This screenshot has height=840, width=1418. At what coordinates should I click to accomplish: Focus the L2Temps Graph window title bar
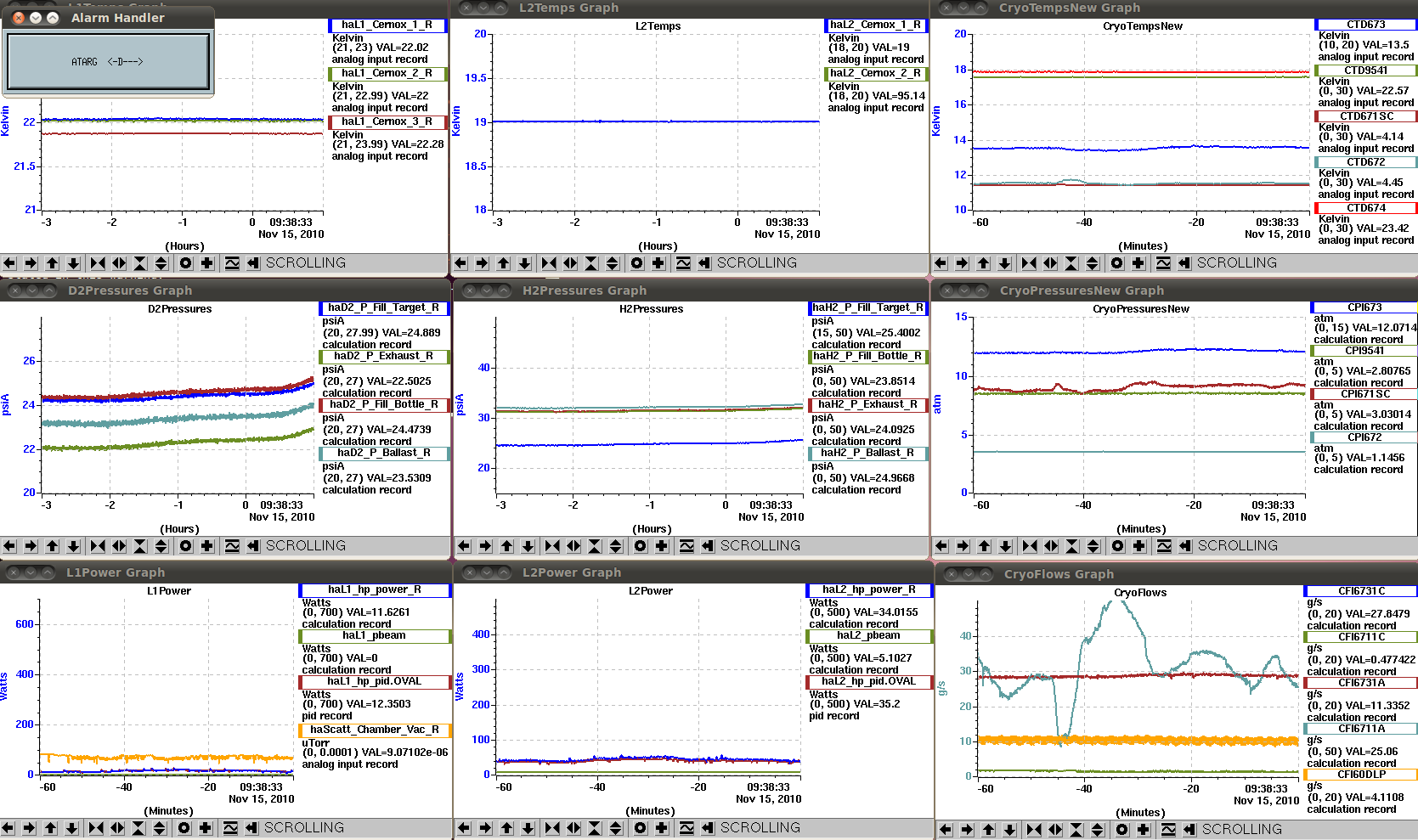(689, 8)
